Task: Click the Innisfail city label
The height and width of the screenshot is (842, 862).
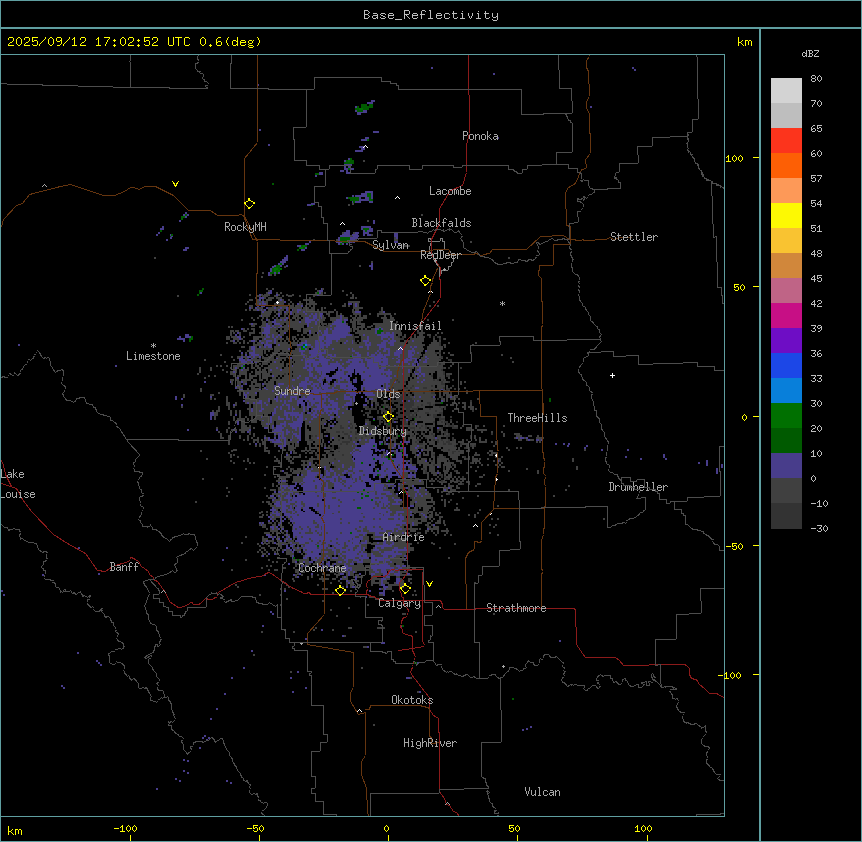Action: [x=415, y=326]
